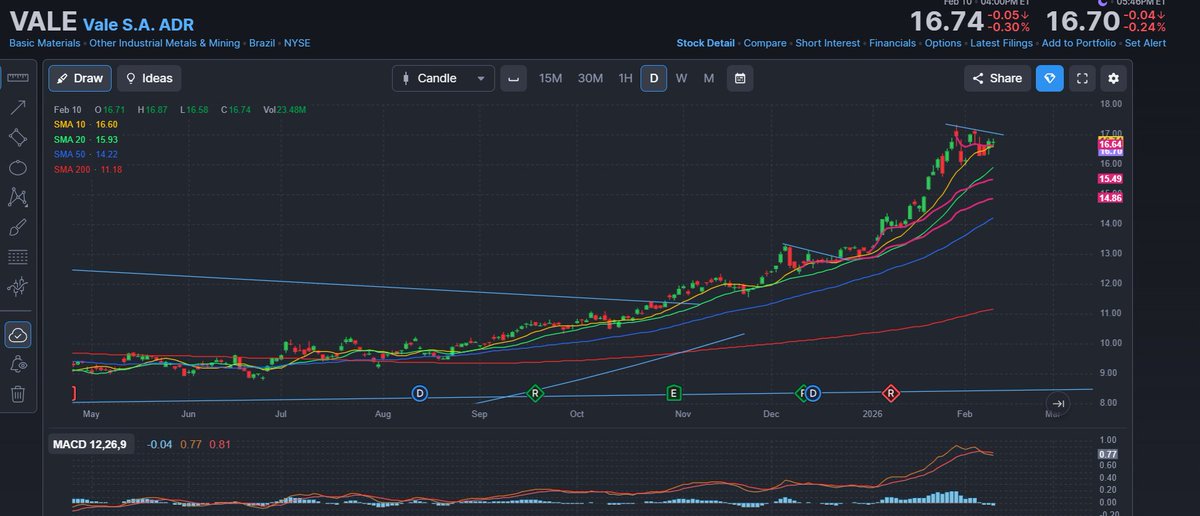Image resolution: width=1200 pixels, height=516 pixels.
Task: Select the ellipse drawing tool
Action: (x=17, y=167)
